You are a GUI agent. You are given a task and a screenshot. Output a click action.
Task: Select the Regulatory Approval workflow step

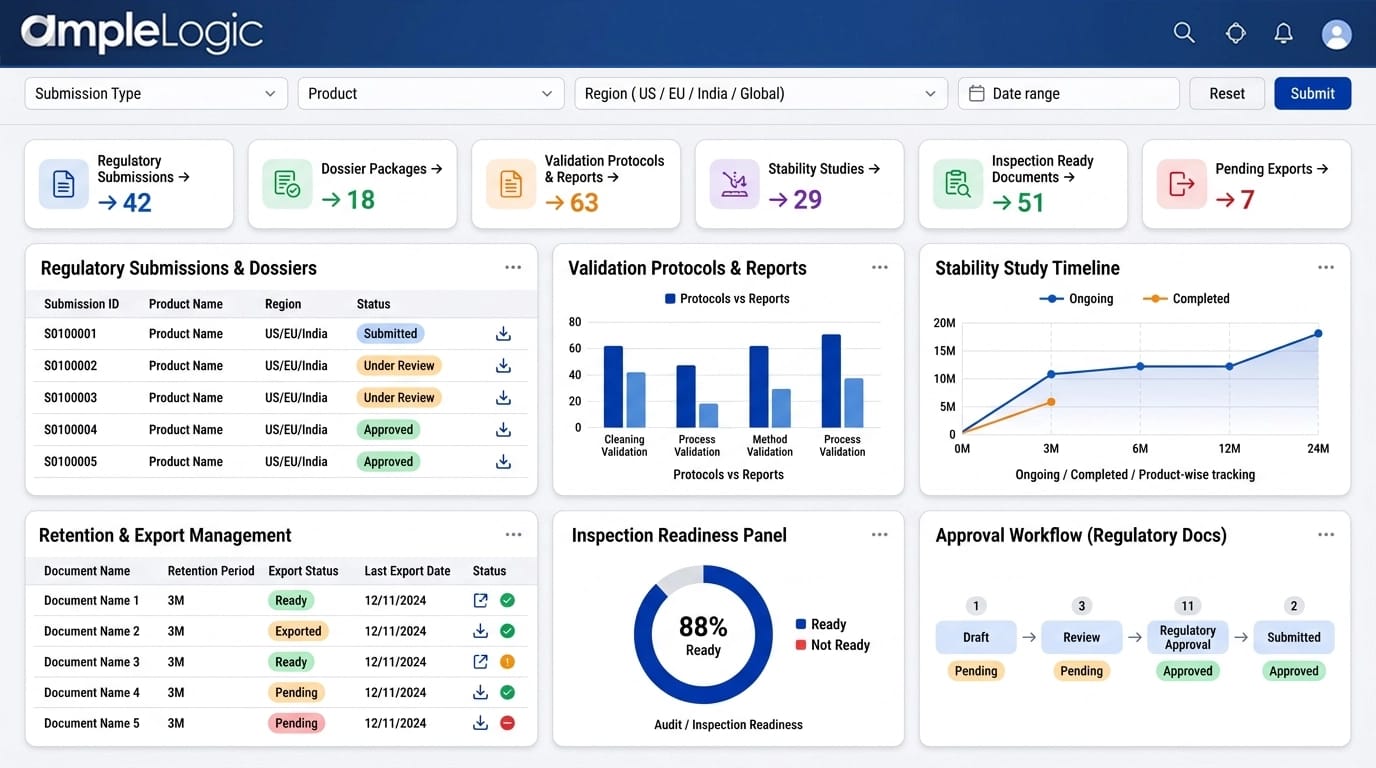coord(1188,637)
